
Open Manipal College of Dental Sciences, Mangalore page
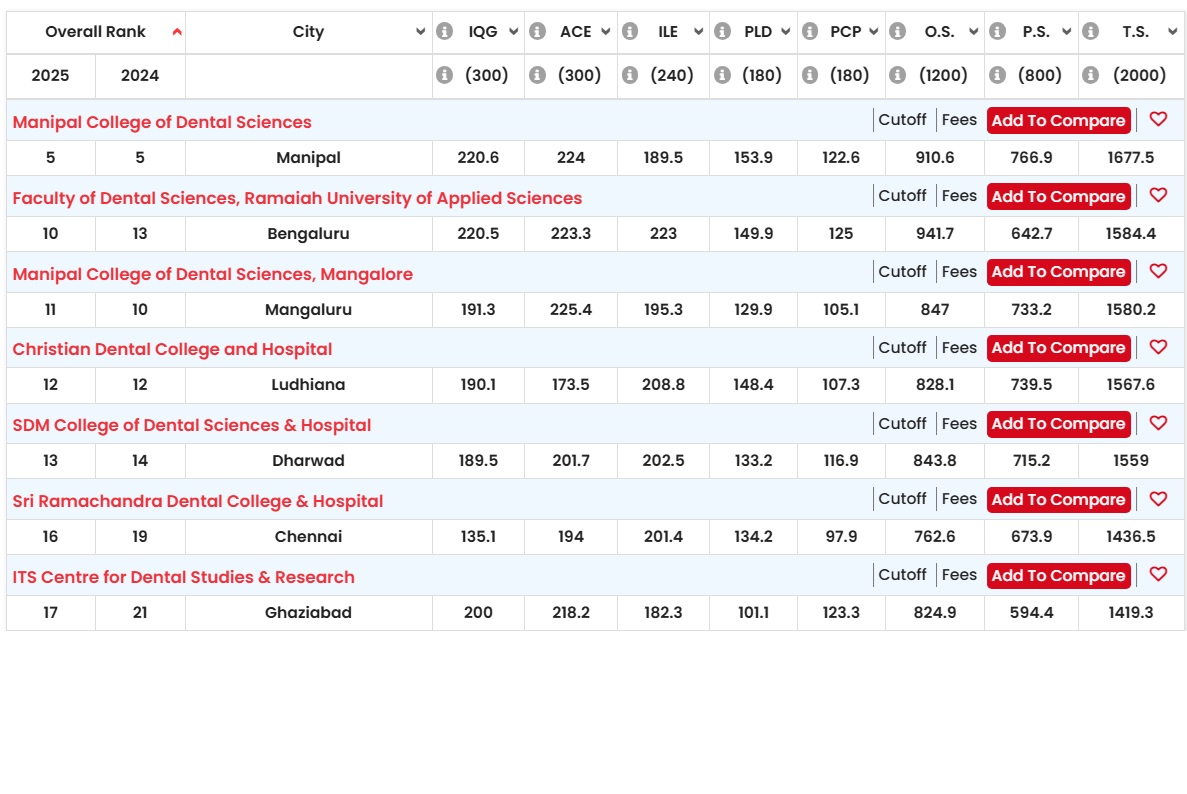(213, 274)
